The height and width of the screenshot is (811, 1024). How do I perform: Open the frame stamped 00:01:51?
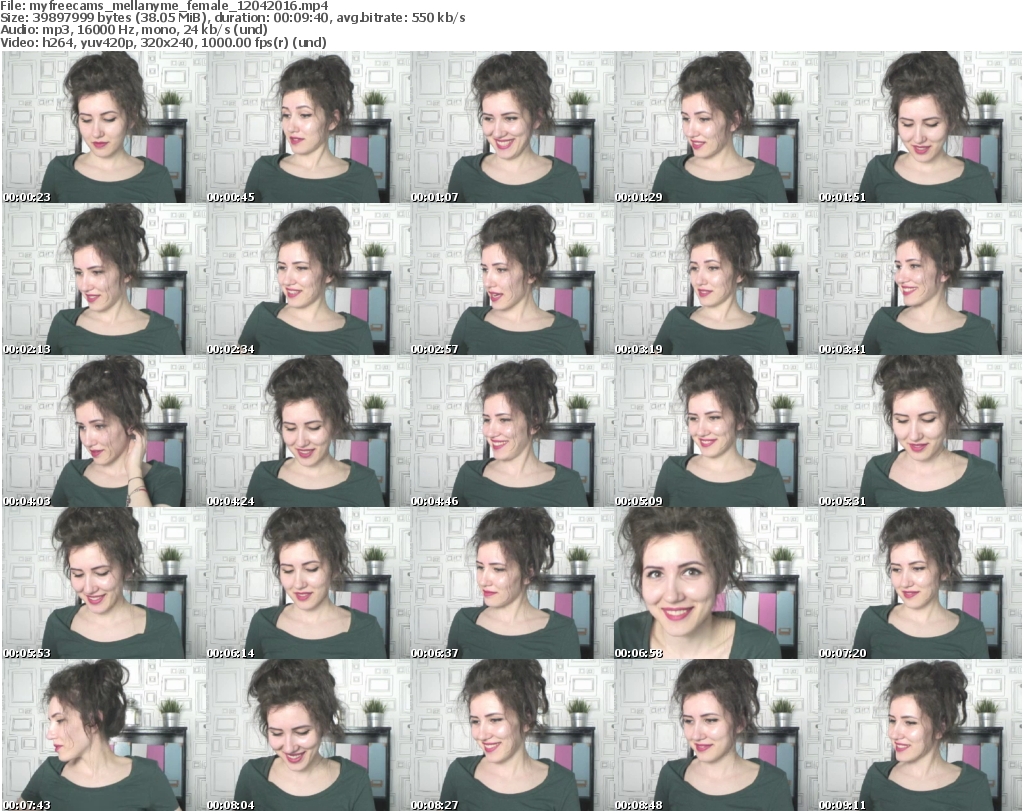tap(920, 127)
